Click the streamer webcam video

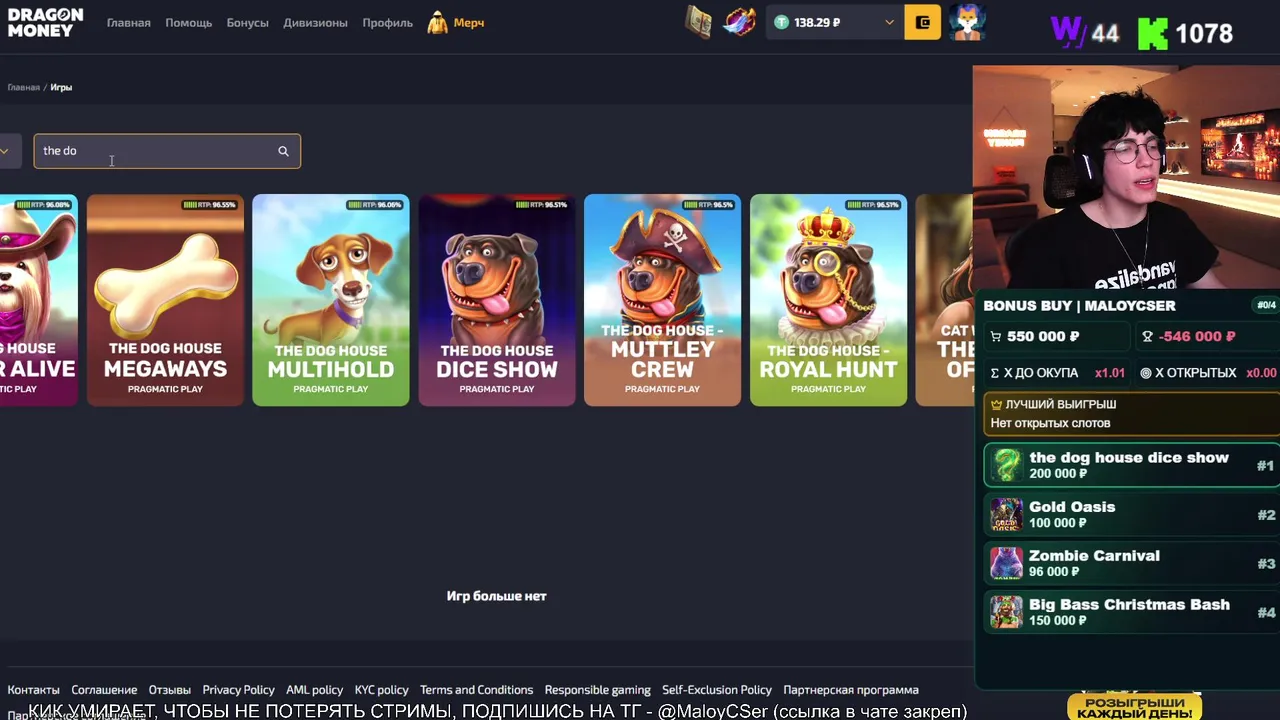(1126, 178)
